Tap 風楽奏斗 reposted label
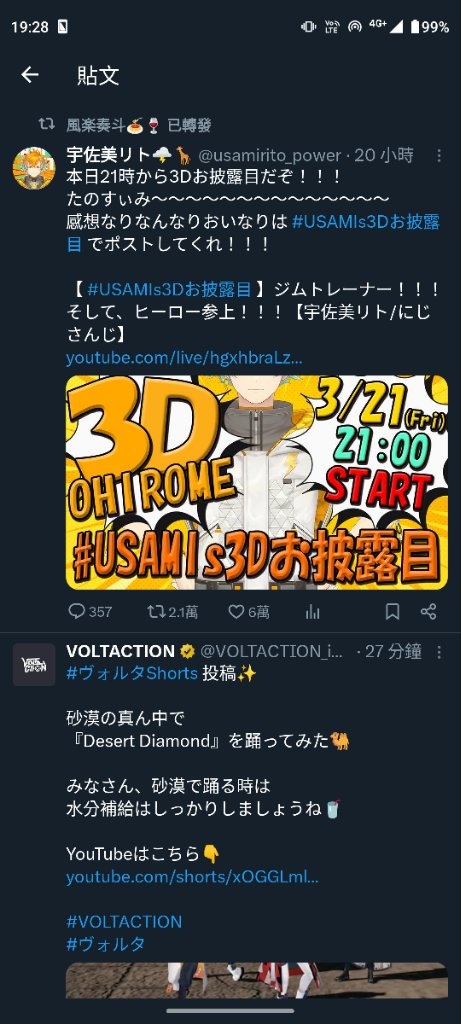The image size is (461, 1024). pyautogui.click(x=138, y=125)
